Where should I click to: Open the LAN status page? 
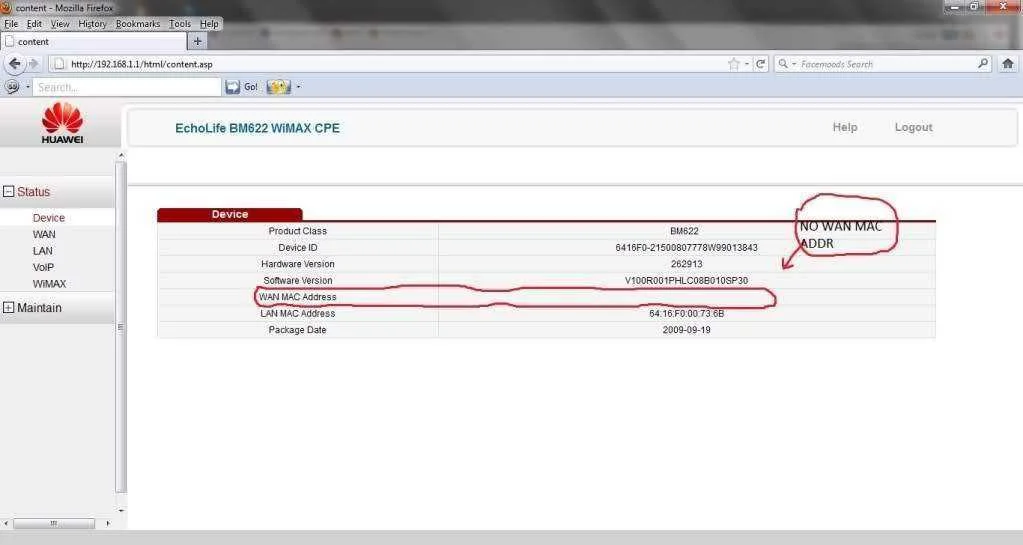(x=42, y=251)
